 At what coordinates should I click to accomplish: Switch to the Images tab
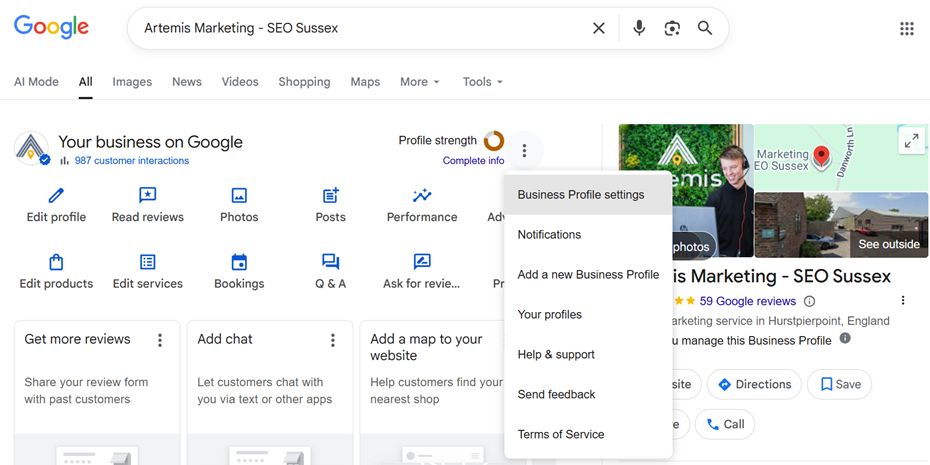132,82
